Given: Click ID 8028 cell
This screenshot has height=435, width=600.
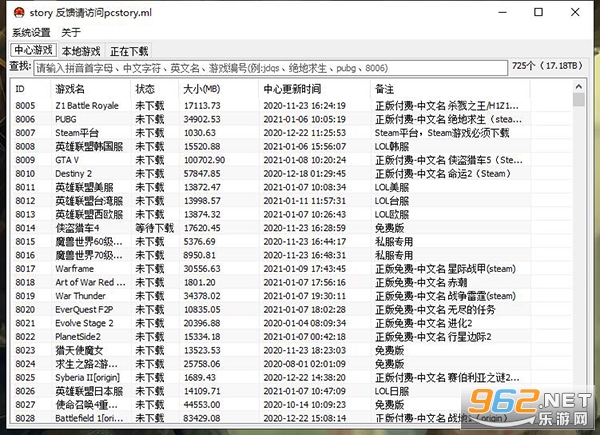Looking at the screenshot, I should click(25, 418).
